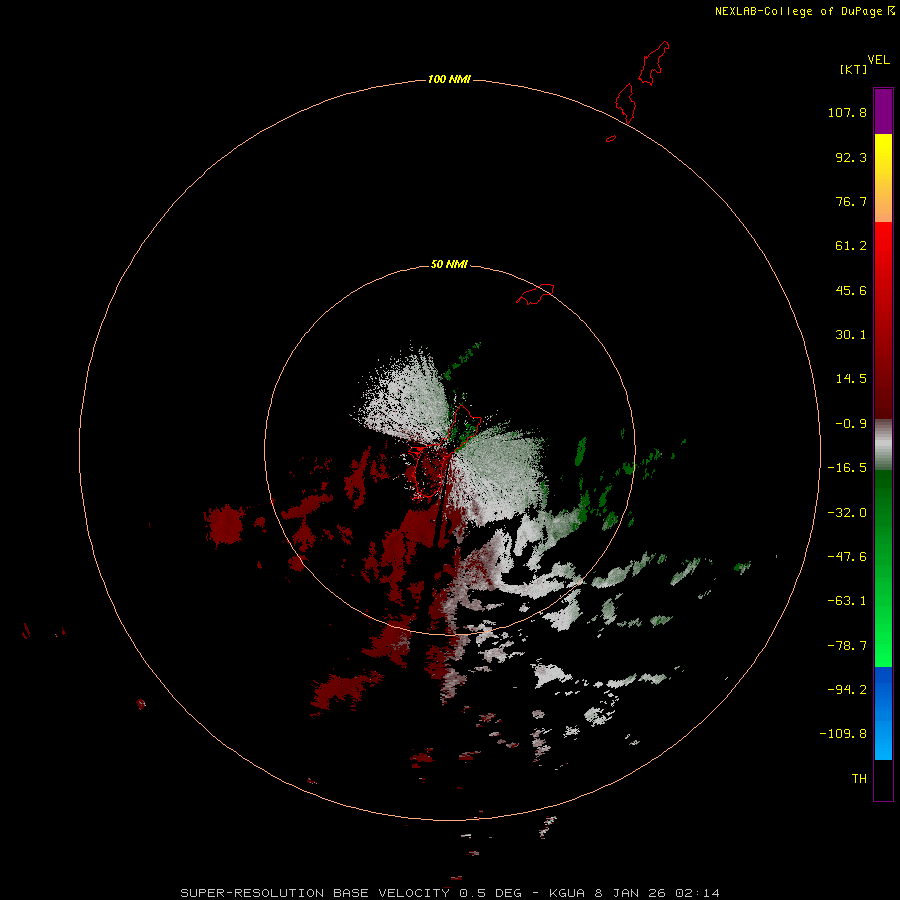Click the 107.8 legend value
Image resolution: width=900 pixels, height=900 pixels.
(x=847, y=112)
